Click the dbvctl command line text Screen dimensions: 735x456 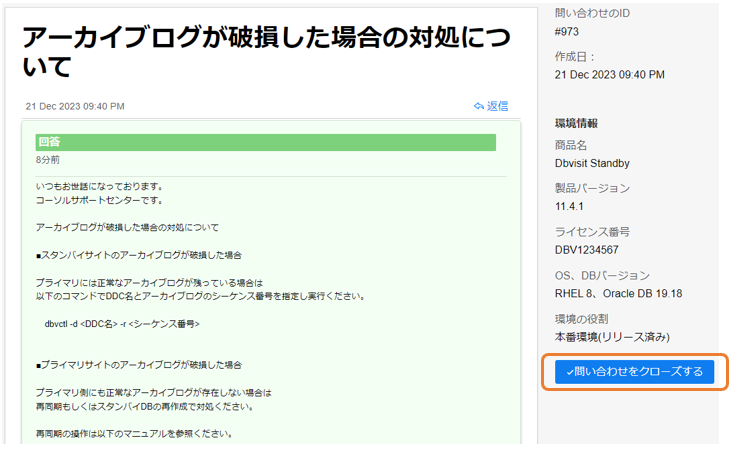(x=122, y=324)
